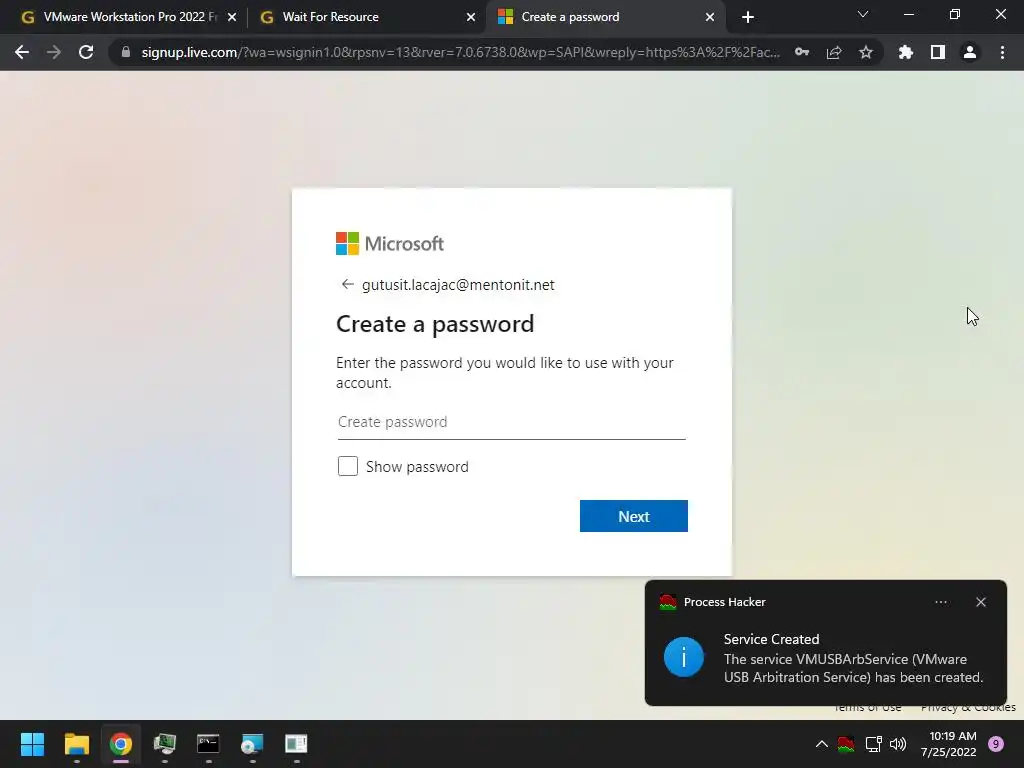Open Chrome profile avatar

970,52
